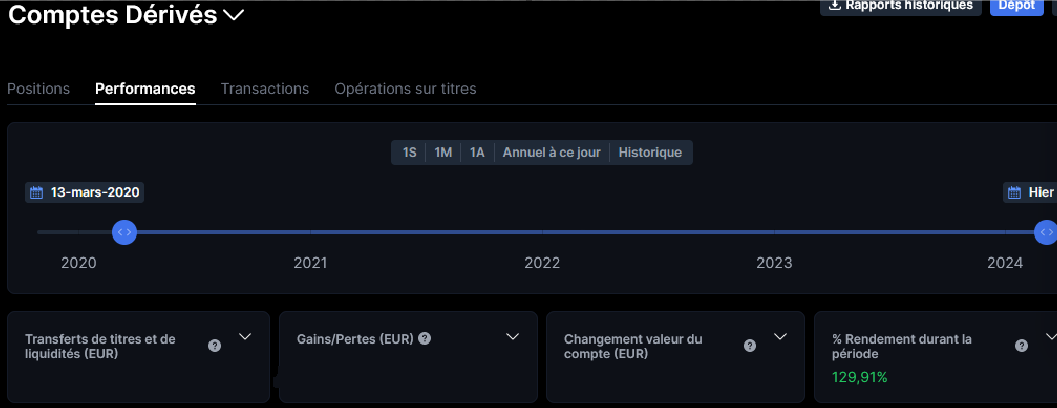This screenshot has height=408, width=1057.
Task: Click the right end-date slider handle
Action: (1045, 232)
